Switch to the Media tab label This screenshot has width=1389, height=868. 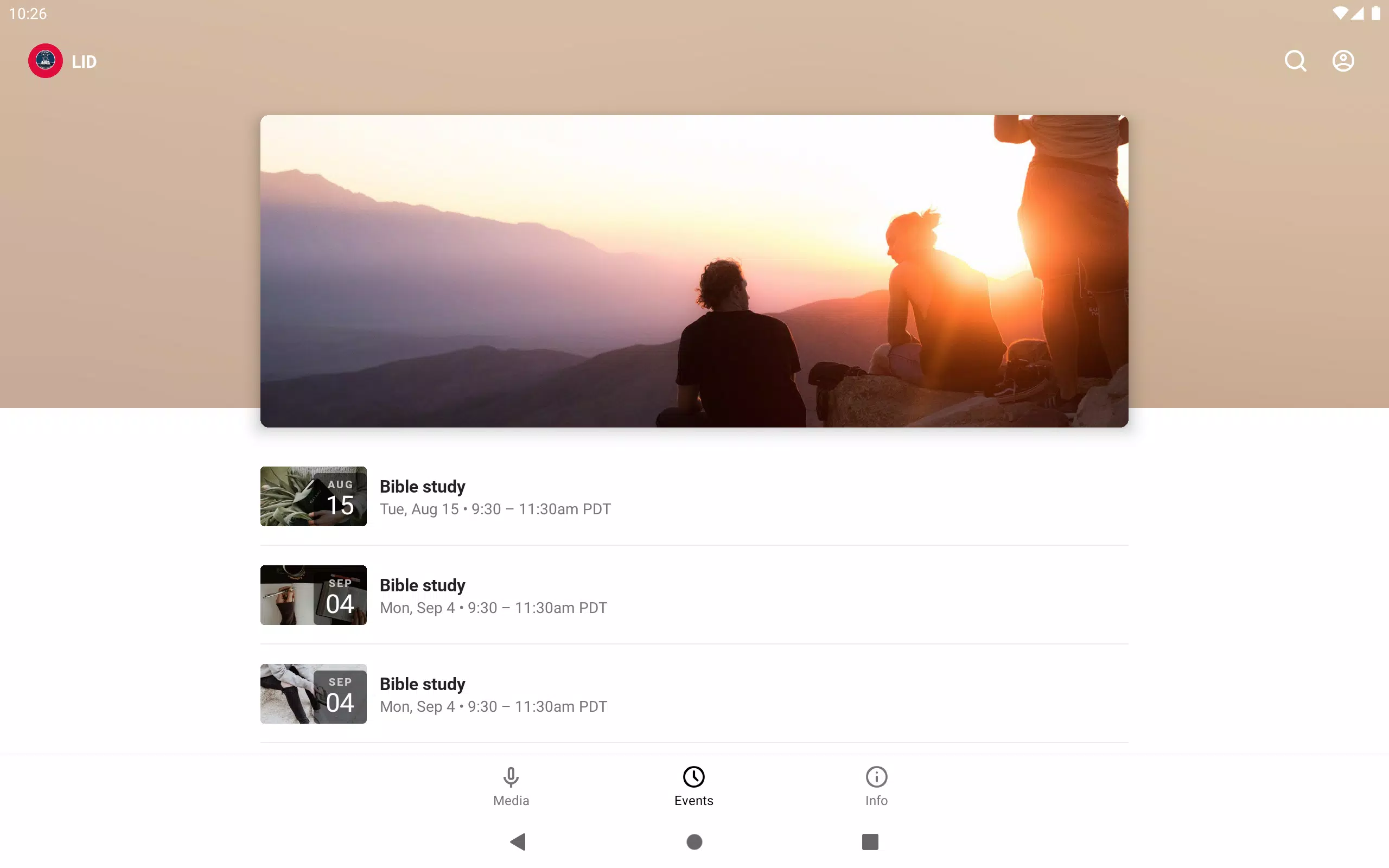tap(511, 800)
